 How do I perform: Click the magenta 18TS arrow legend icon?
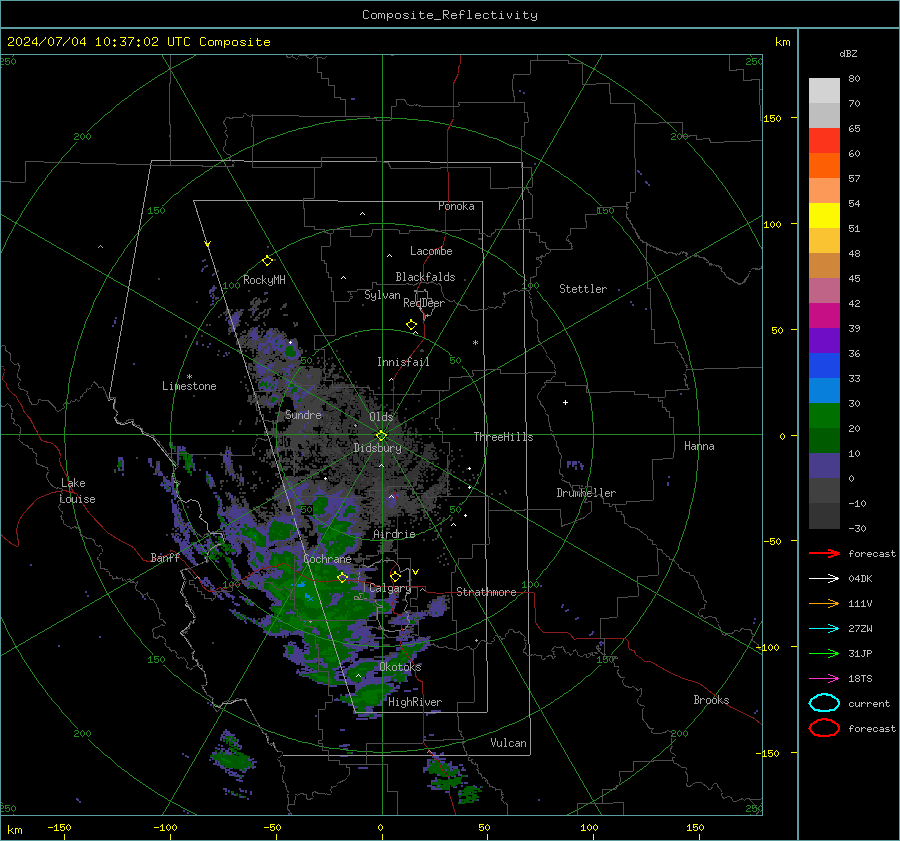[824, 679]
